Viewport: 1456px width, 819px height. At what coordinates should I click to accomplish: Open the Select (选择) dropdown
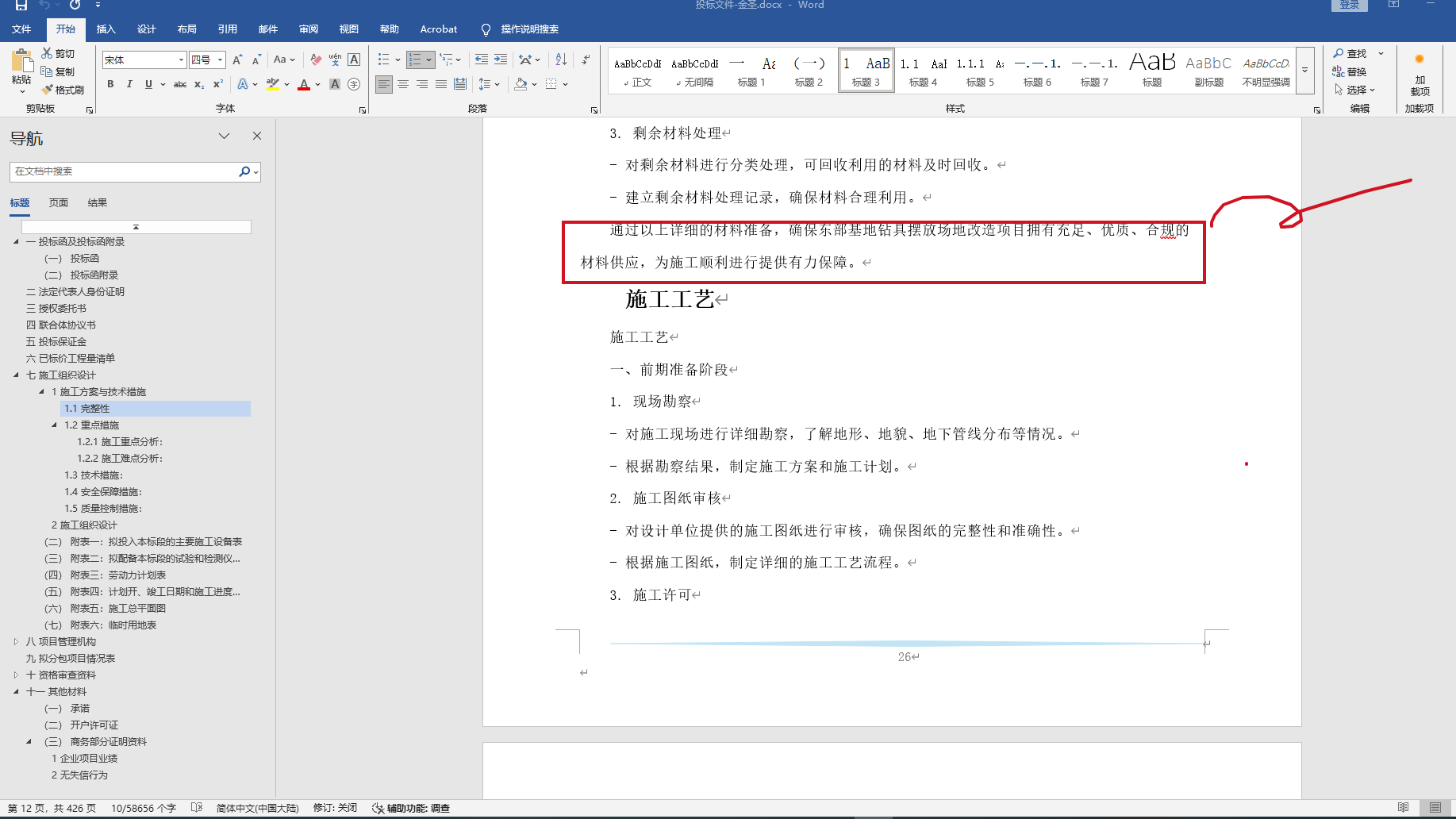click(x=1354, y=90)
